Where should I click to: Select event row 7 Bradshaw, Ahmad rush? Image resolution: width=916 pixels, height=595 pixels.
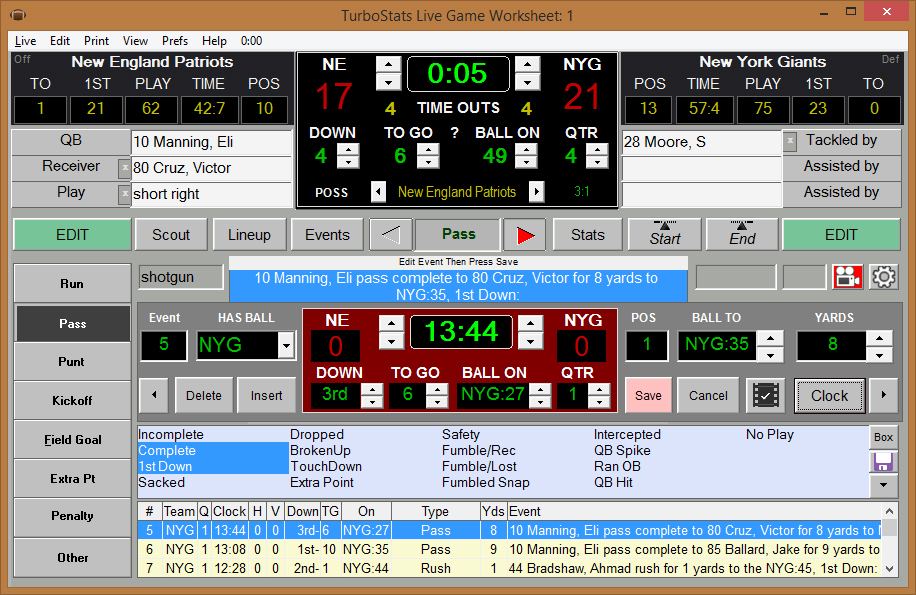(509, 568)
